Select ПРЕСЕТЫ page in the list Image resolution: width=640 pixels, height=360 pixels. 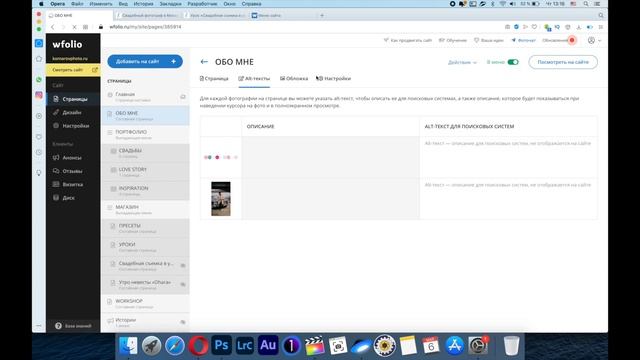point(145,228)
